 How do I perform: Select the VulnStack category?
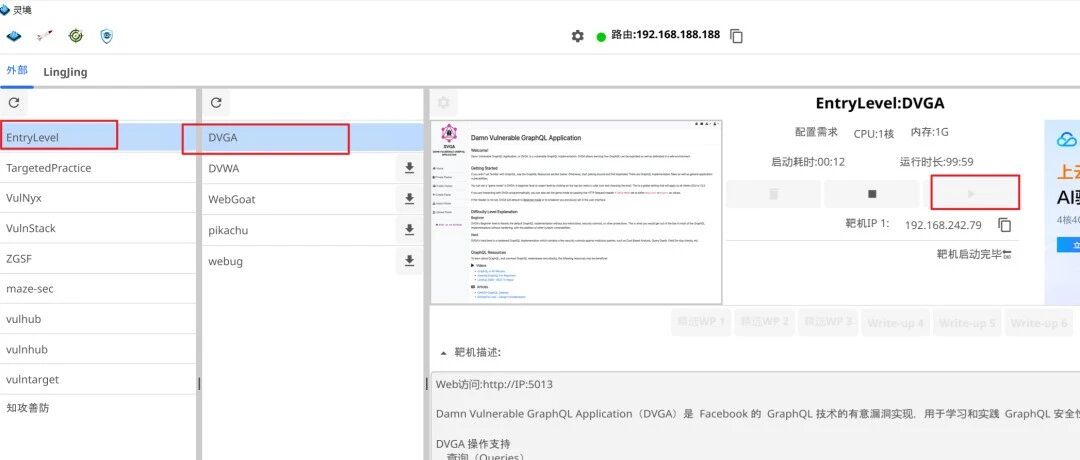click(x=98, y=229)
